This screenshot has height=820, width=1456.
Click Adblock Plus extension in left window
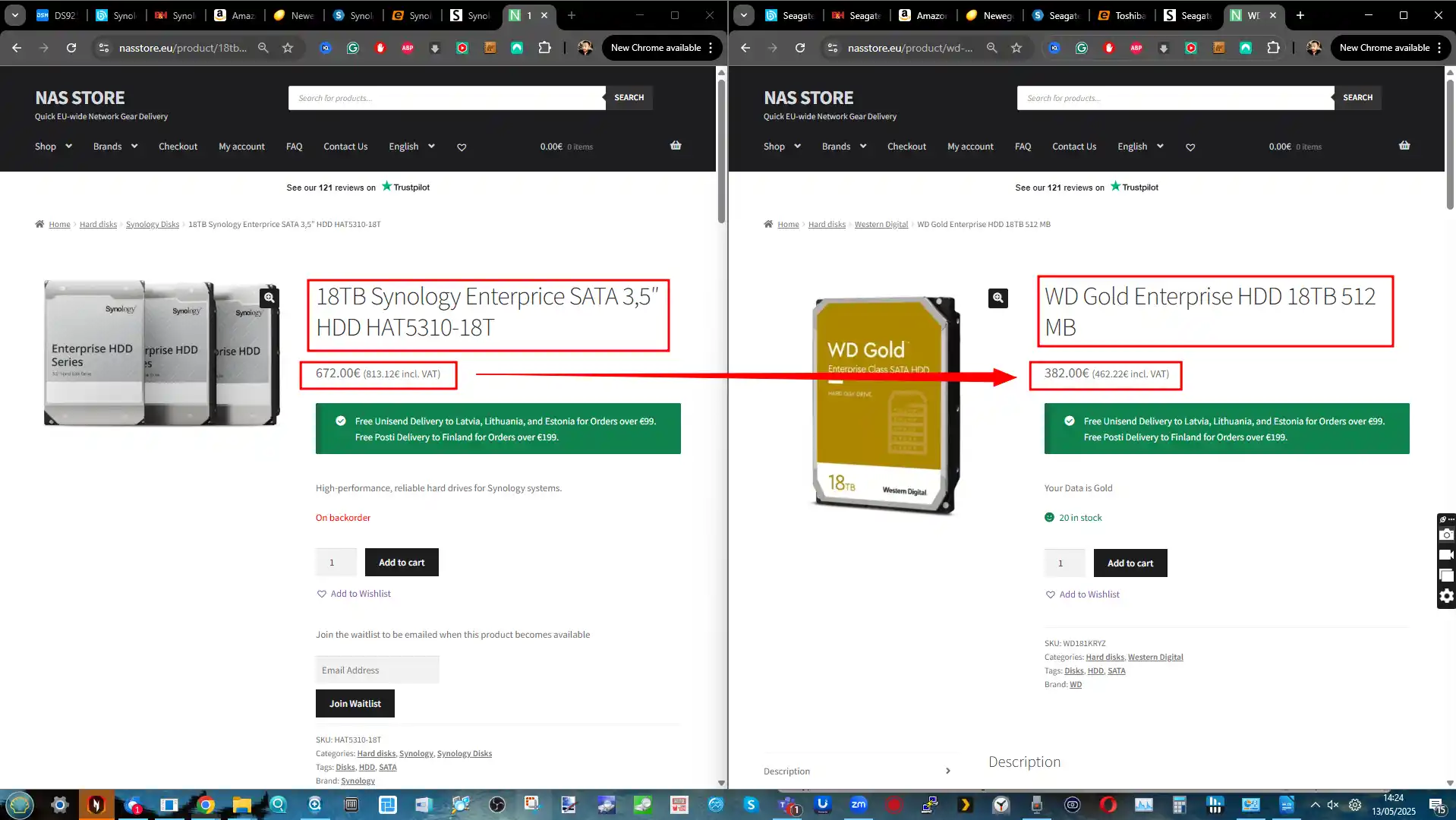pyautogui.click(x=408, y=48)
